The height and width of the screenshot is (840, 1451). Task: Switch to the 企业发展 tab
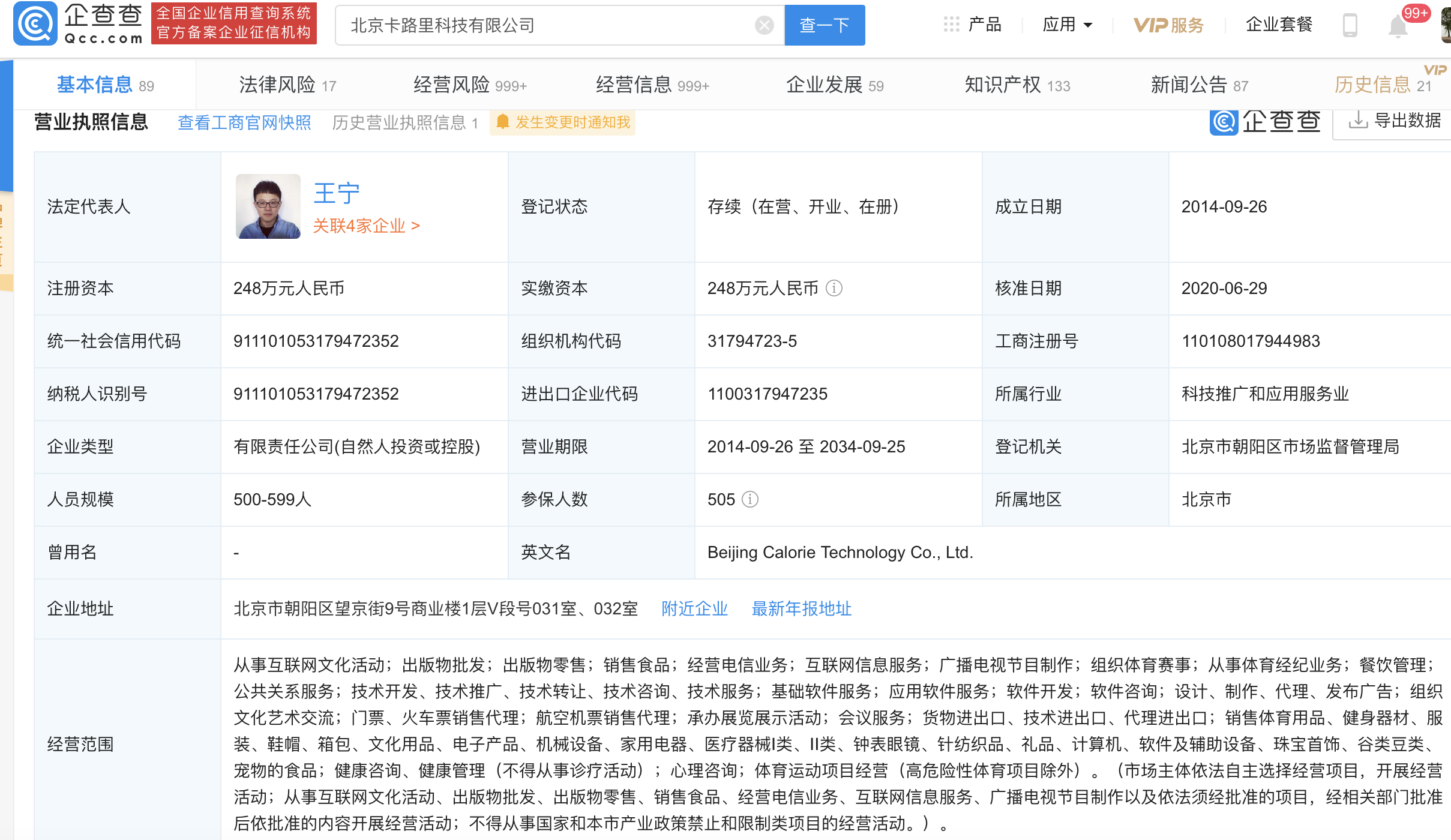click(835, 85)
